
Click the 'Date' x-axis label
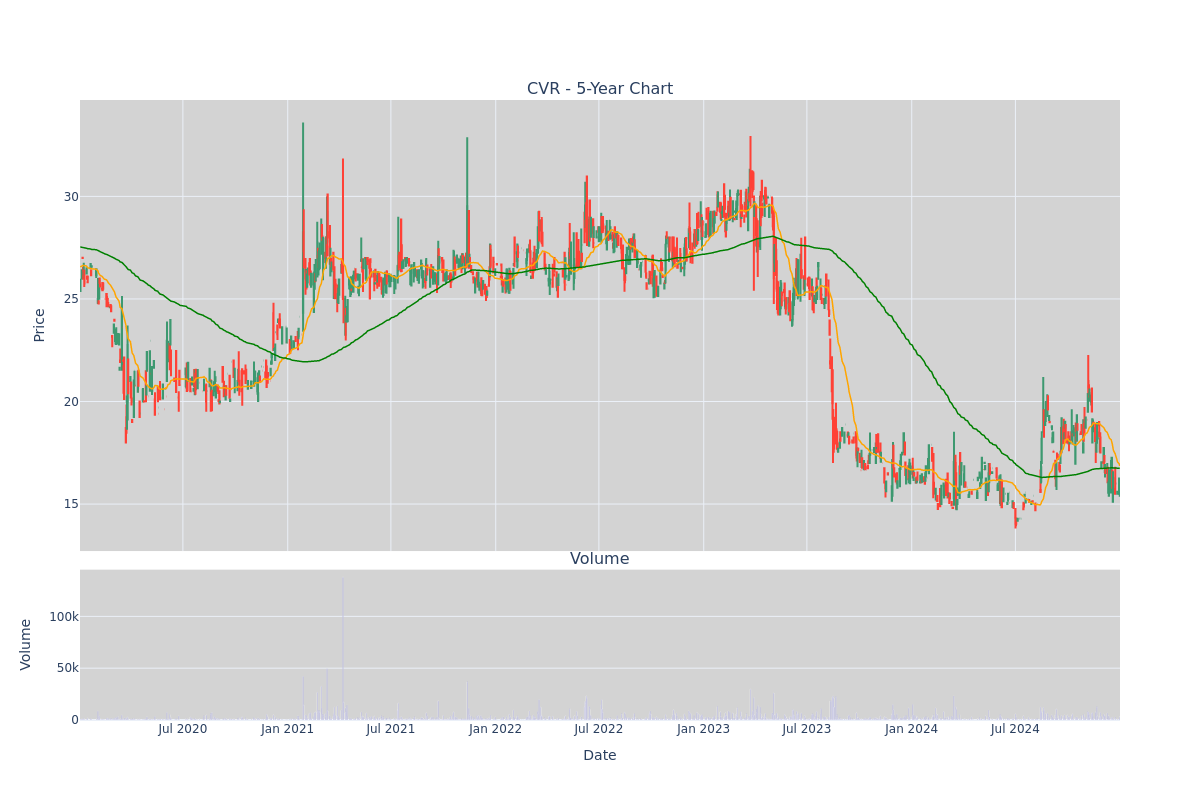coord(600,756)
